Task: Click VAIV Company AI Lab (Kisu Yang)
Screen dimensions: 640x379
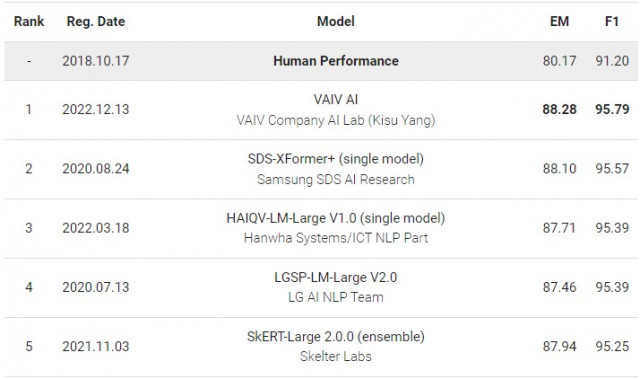Action: pos(336,120)
